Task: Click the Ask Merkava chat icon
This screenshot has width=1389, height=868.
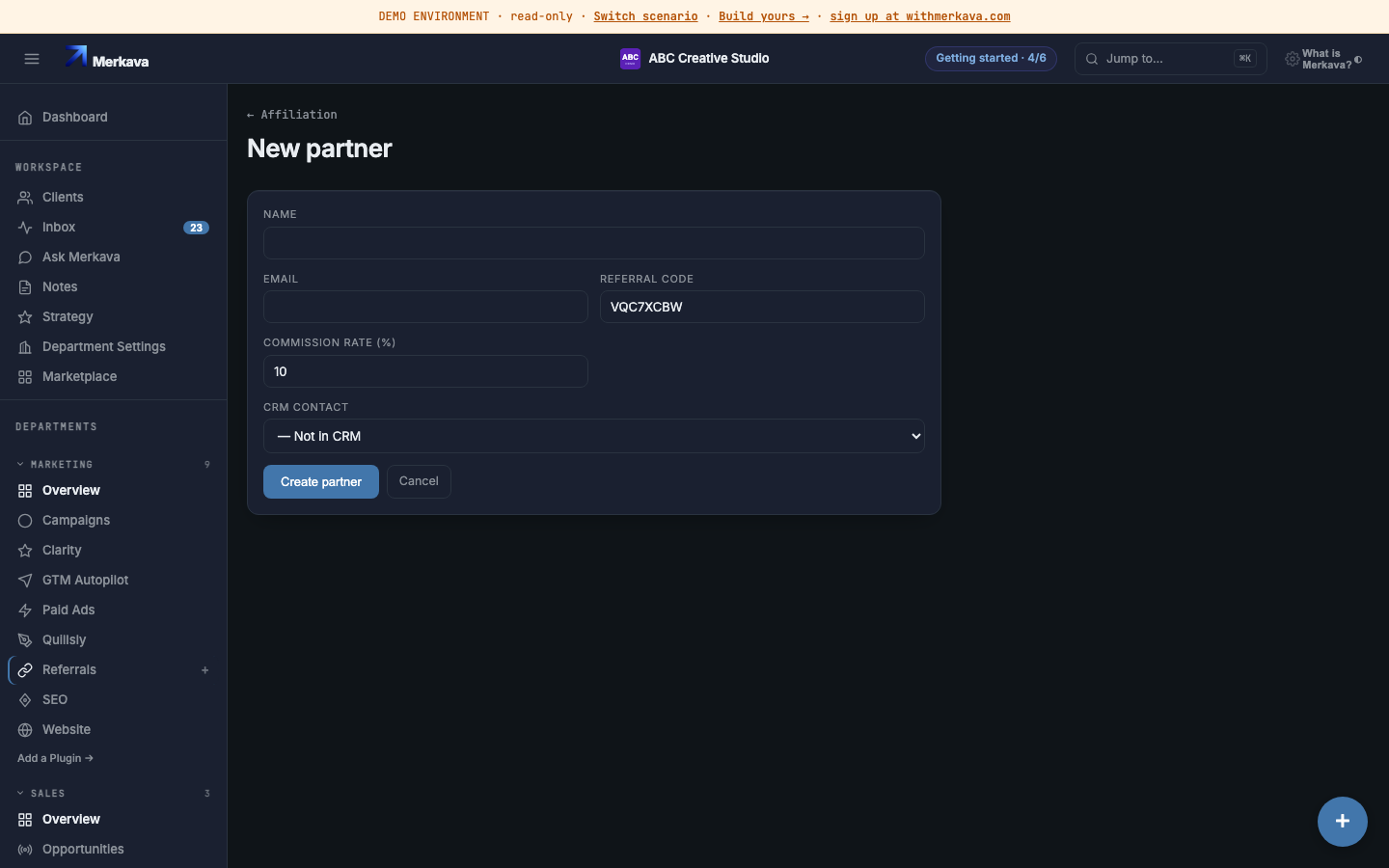Action: click(25, 258)
